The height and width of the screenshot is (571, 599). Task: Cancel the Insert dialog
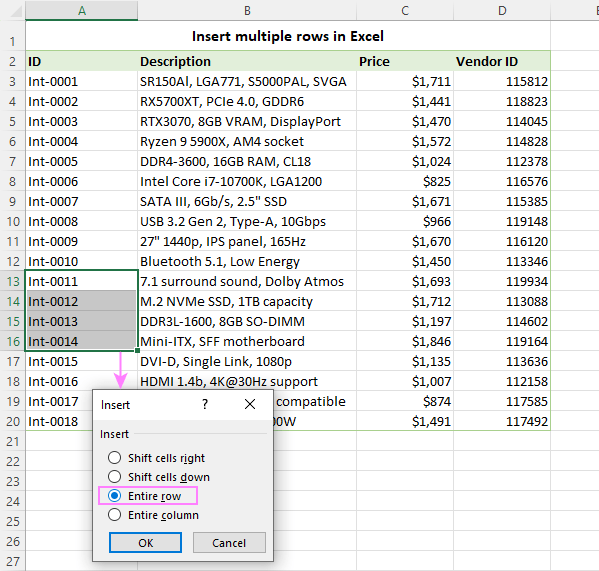(x=229, y=543)
